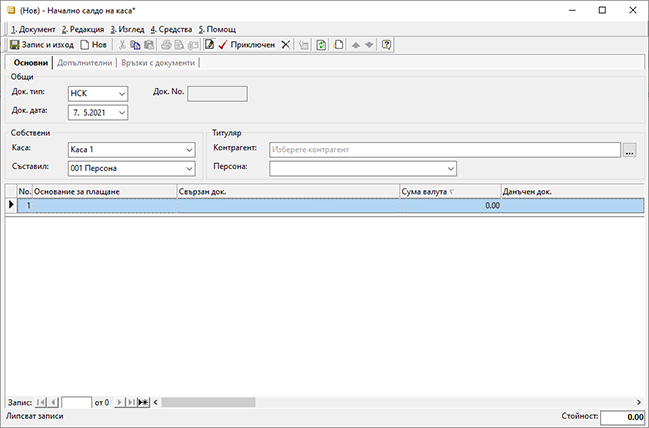
Task: Toggle the edit mode pencil icon
Action: pyautogui.click(x=209, y=45)
